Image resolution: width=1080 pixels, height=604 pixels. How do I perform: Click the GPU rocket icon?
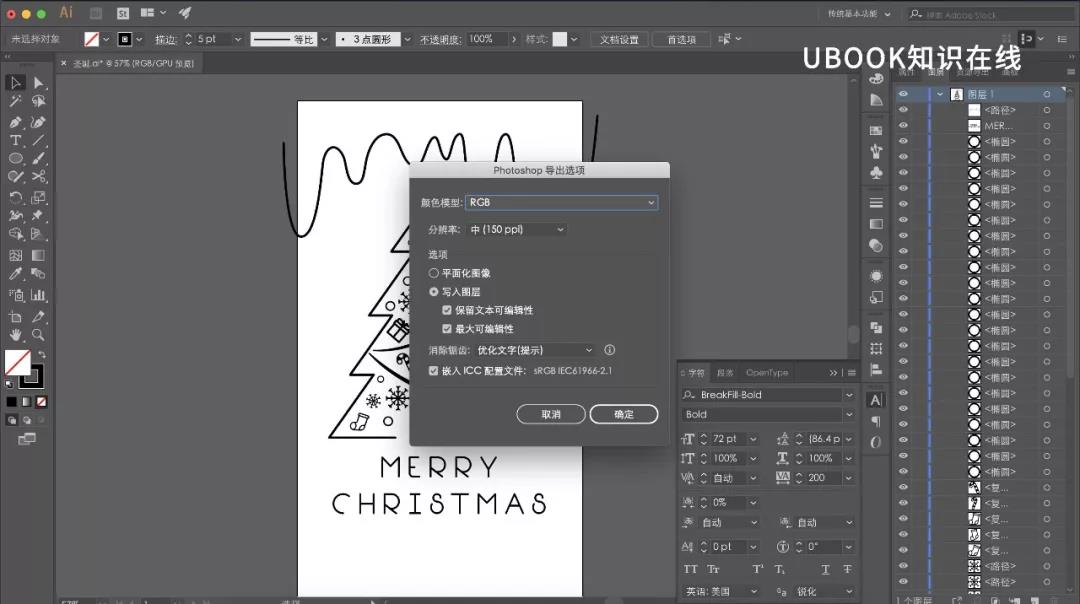point(185,13)
